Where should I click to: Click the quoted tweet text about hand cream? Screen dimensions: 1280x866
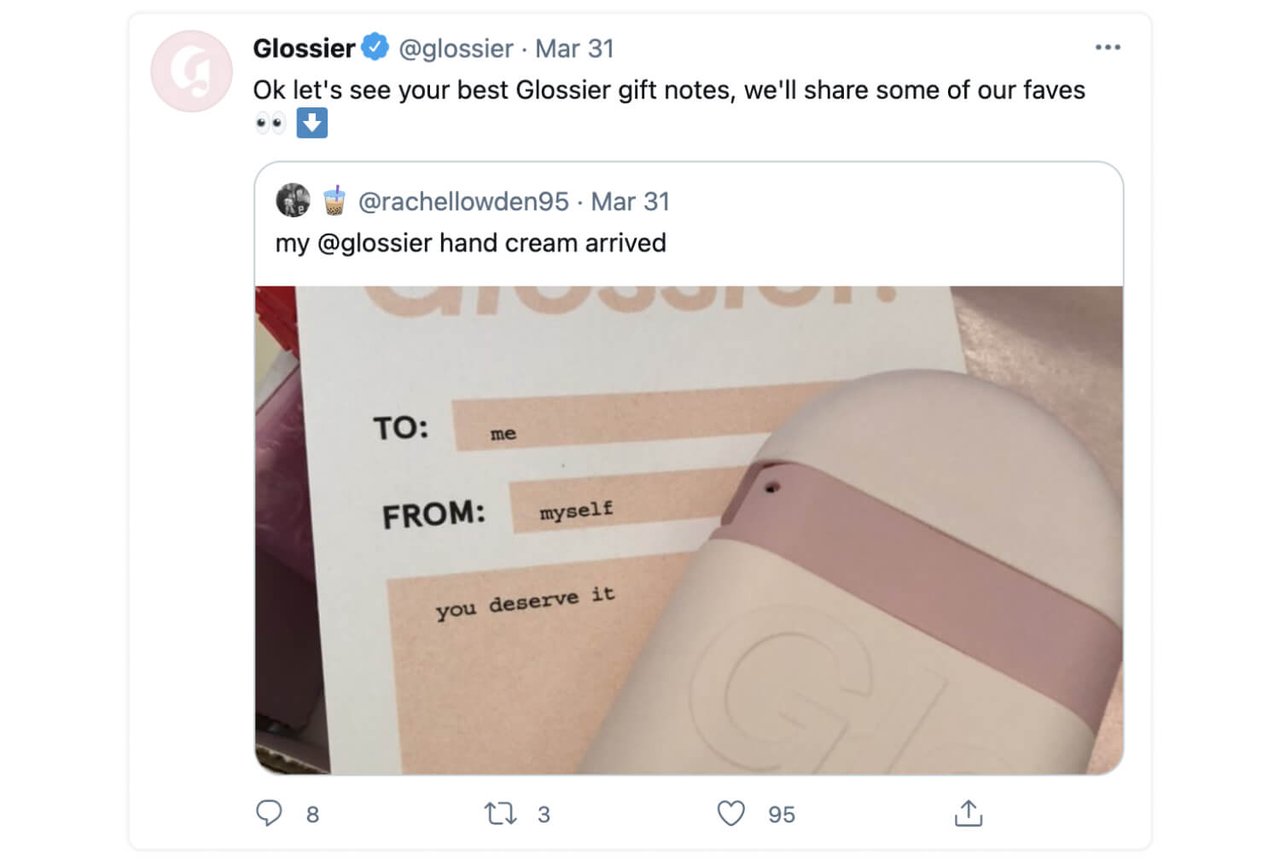(470, 242)
